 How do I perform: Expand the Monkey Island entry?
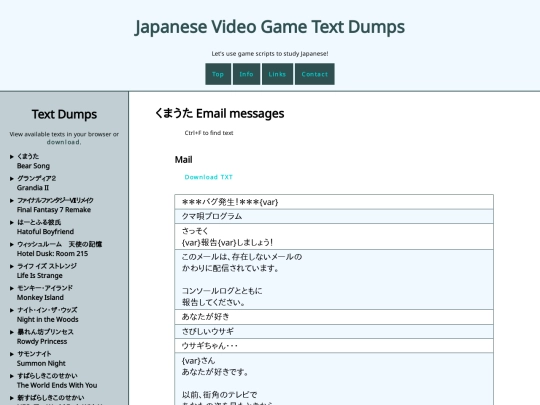tap(12, 288)
